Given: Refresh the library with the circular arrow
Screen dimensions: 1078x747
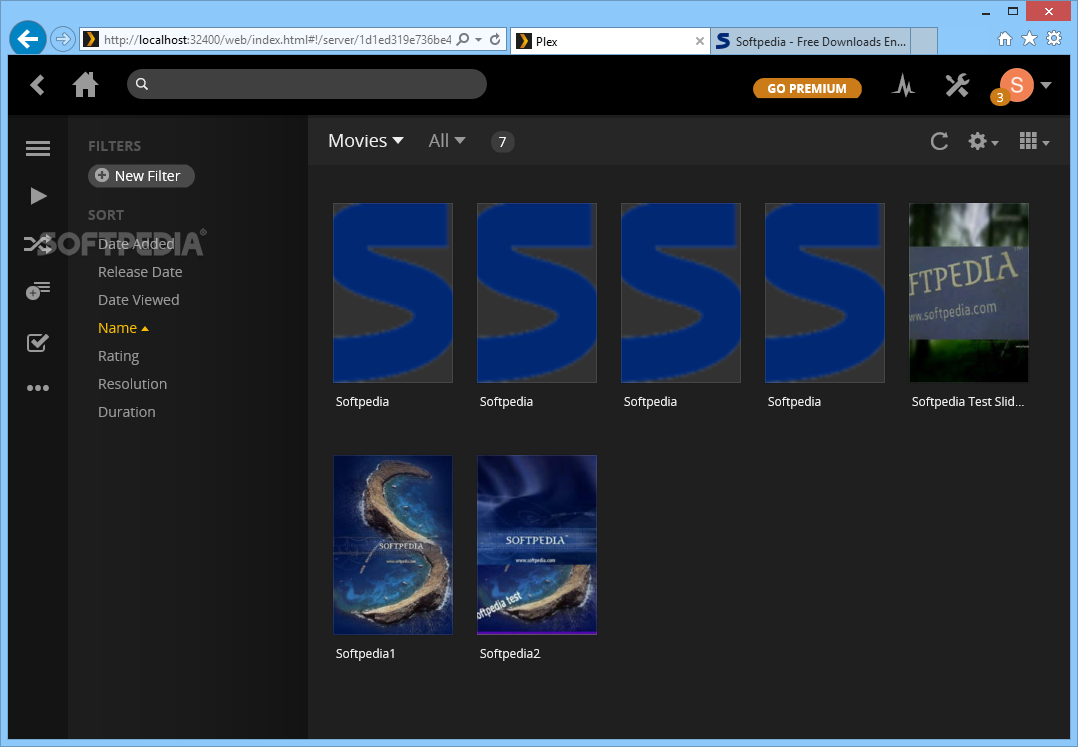Looking at the screenshot, I should [x=939, y=141].
